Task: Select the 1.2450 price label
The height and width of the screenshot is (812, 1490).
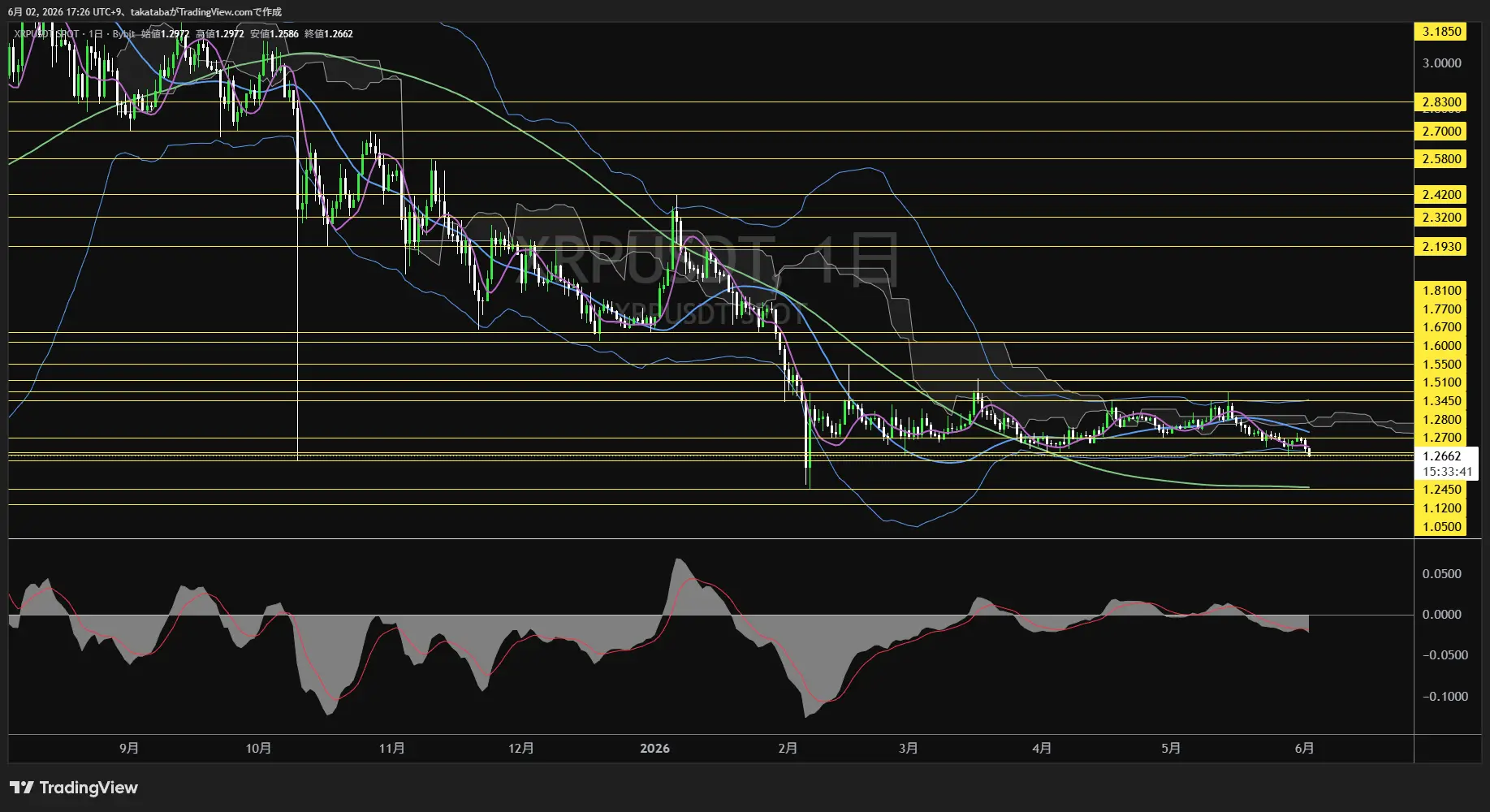Action: (1441, 490)
